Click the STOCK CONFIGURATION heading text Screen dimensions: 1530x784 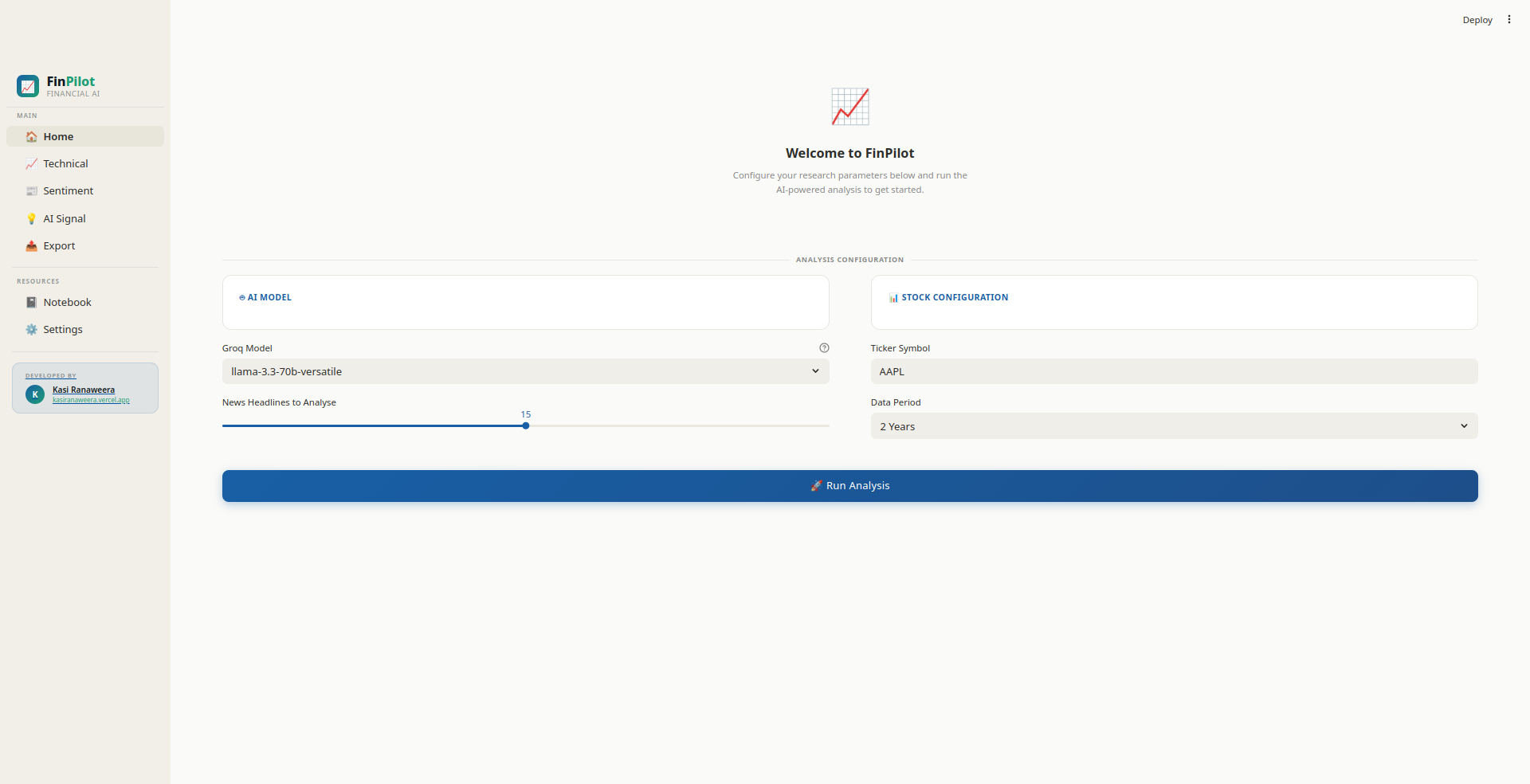[x=955, y=298]
